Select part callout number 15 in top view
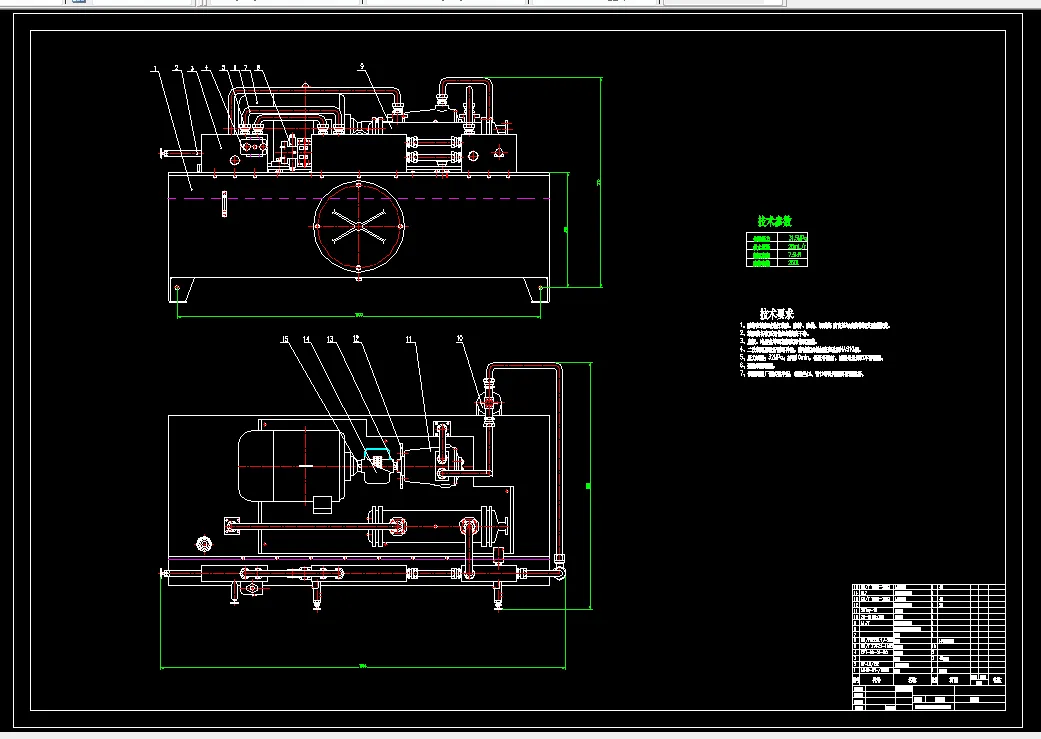The height and width of the screenshot is (739, 1041). (x=285, y=339)
